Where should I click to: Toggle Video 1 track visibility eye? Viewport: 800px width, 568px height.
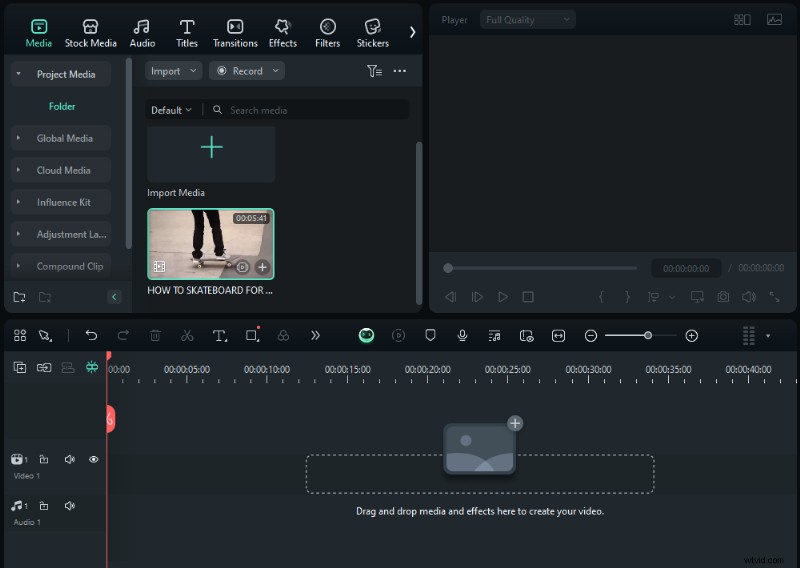[94, 459]
